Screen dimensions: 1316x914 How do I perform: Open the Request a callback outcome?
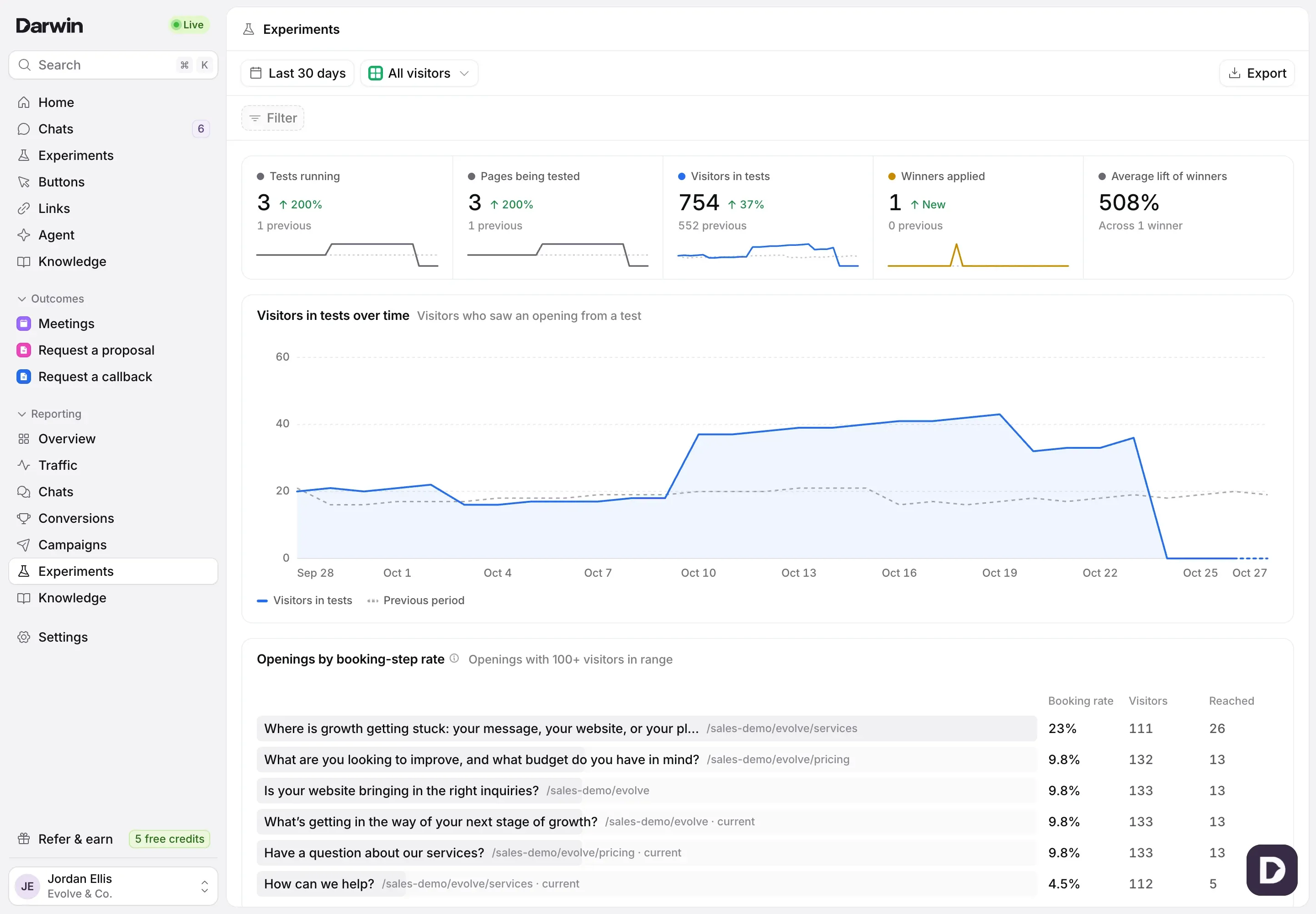(x=113, y=377)
